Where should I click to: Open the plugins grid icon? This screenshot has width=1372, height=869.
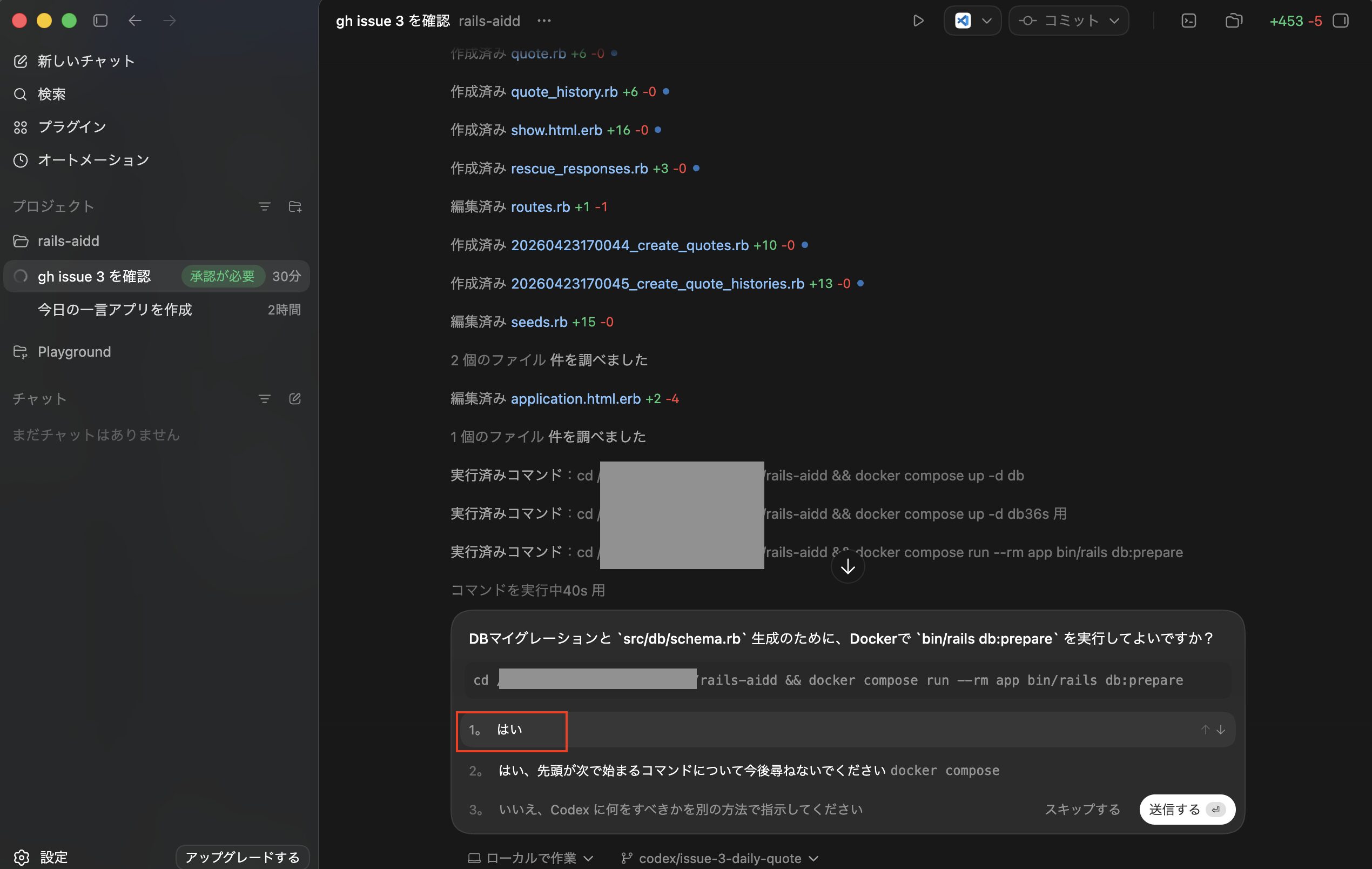coord(21,127)
